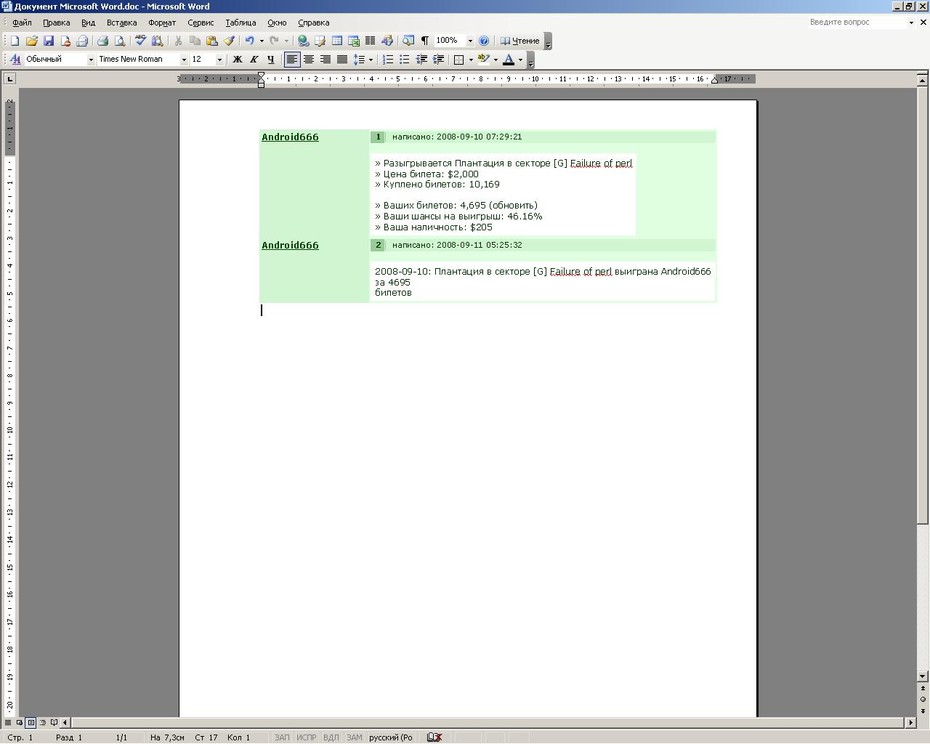Click the Чтение reading mode button
This screenshot has width=930, height=744.
520,41
